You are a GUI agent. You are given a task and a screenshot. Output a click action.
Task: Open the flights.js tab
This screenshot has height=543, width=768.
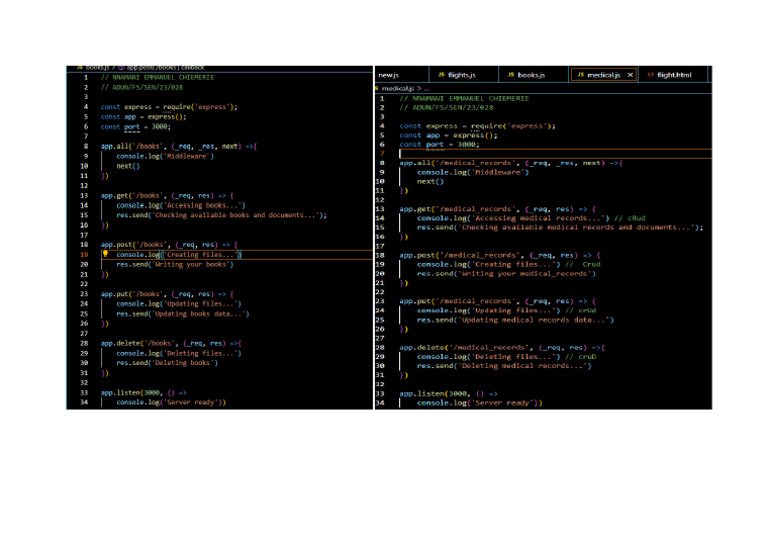pos(461,75)
